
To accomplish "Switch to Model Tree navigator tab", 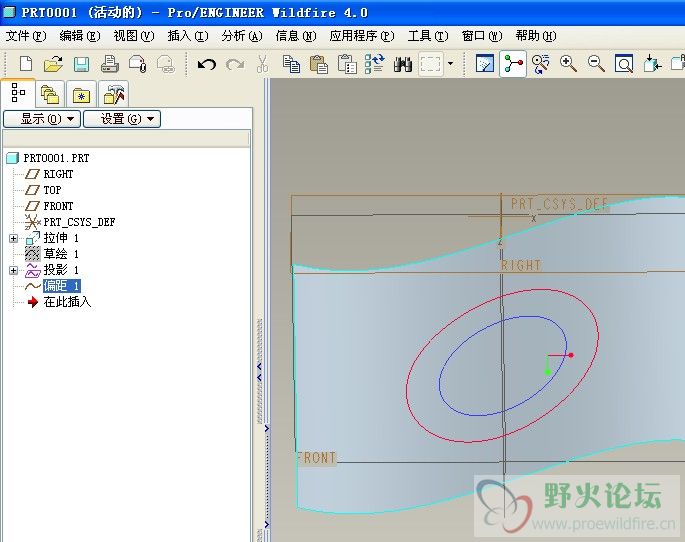I will 18,93.
